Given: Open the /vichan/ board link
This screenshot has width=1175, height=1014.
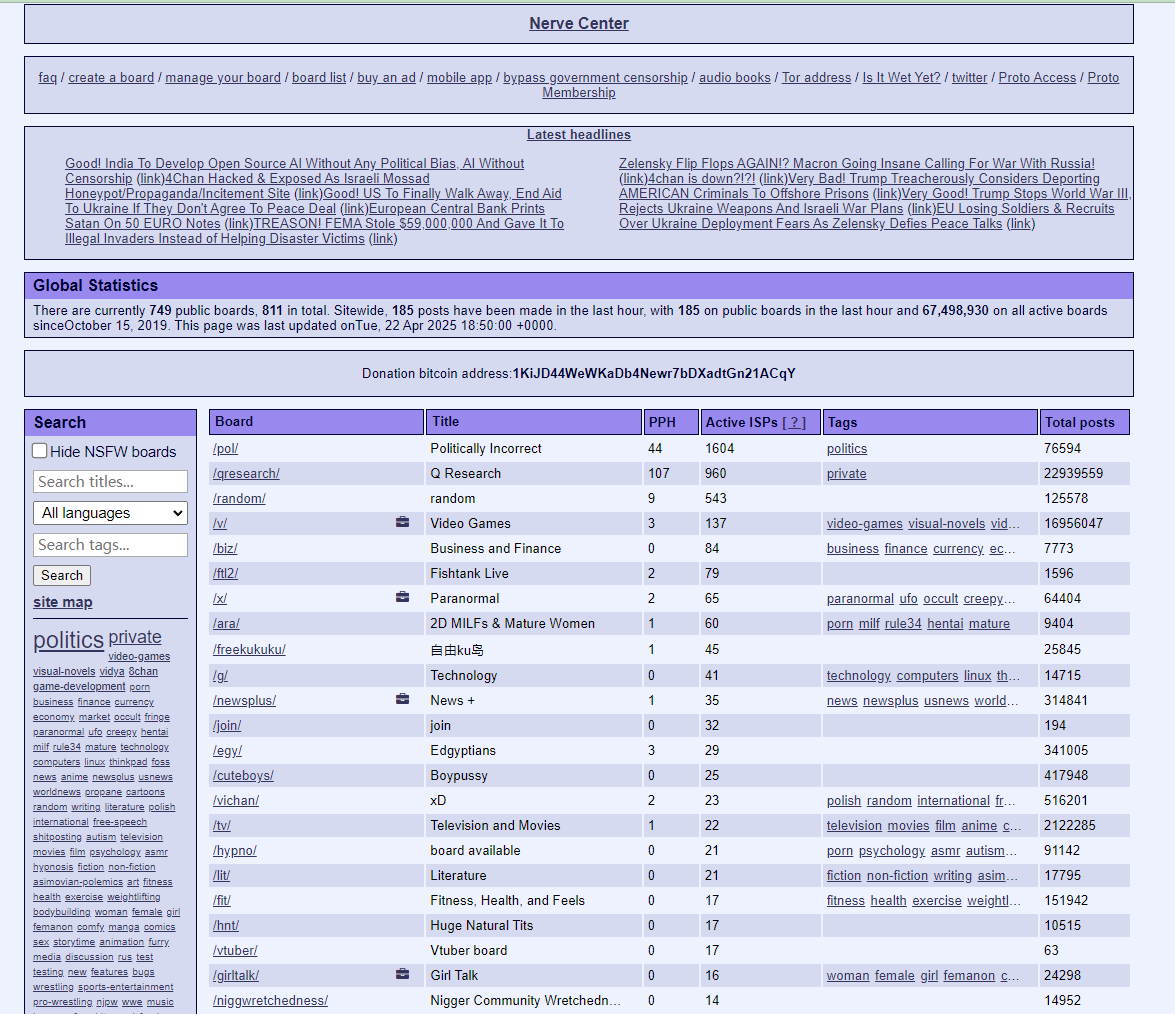Looking at the screenshot, I should [236, 800].
